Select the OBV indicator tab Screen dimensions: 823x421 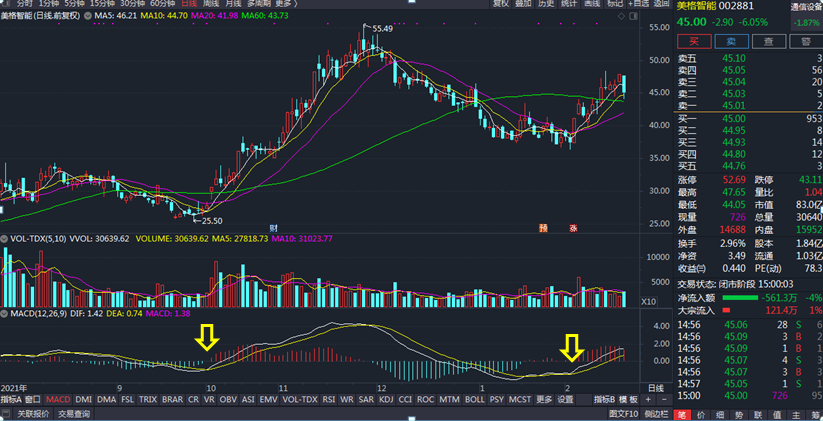[x=228, y=399]
